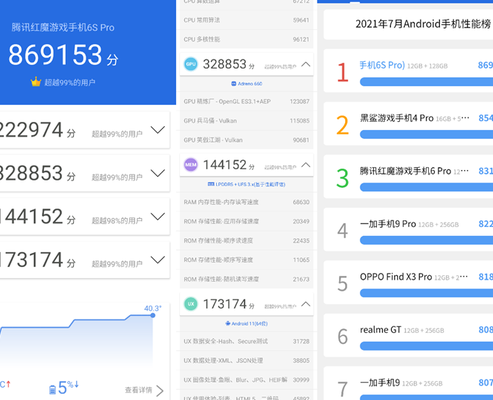Click the ROM 应用存储速度 row showing 20349

click(x=246, y=221)
